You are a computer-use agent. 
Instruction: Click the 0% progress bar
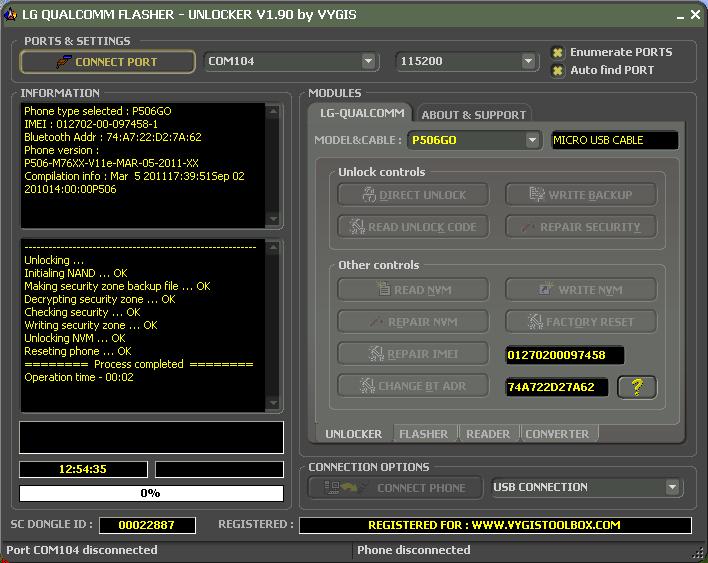pyautogui.click(x=151, y=493)
